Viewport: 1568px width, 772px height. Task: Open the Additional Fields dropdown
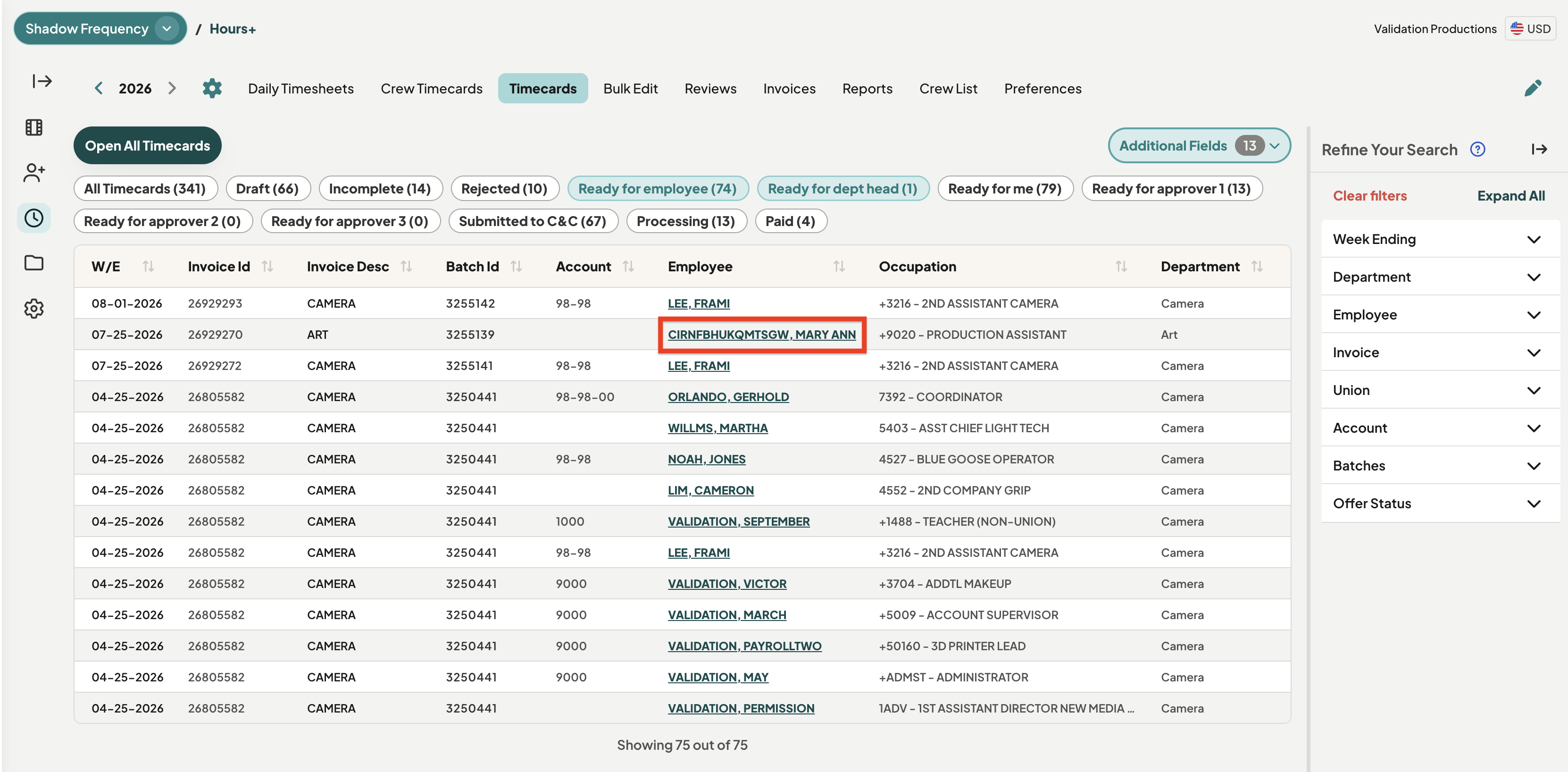click(1199, 145)
